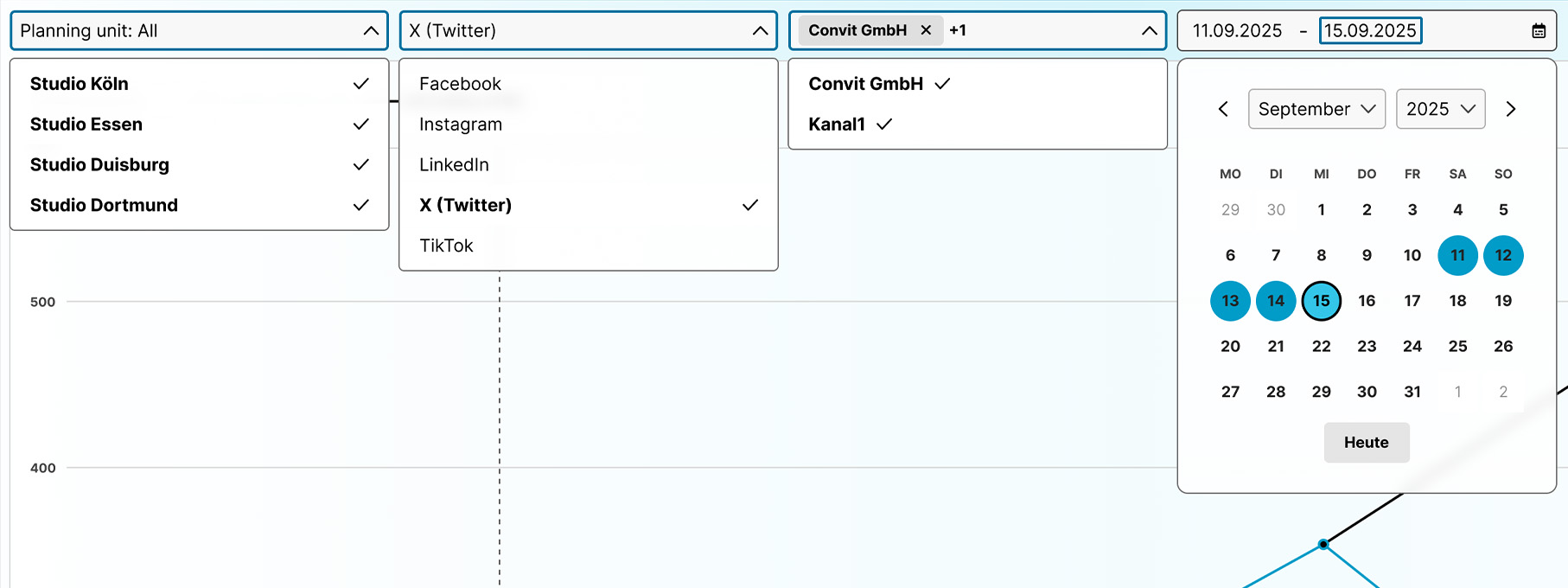Image resolution: width=1568 pixels, height=588 pixels.
Task: Pick September 16 in calendar
Action: (1367, 301)
